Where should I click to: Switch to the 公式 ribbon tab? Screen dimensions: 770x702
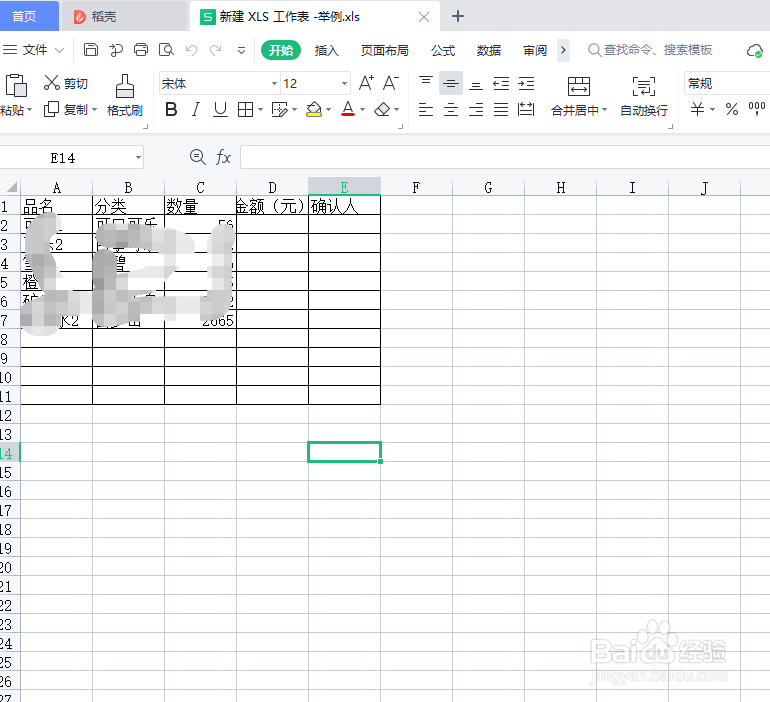click(x=443, y=50)
